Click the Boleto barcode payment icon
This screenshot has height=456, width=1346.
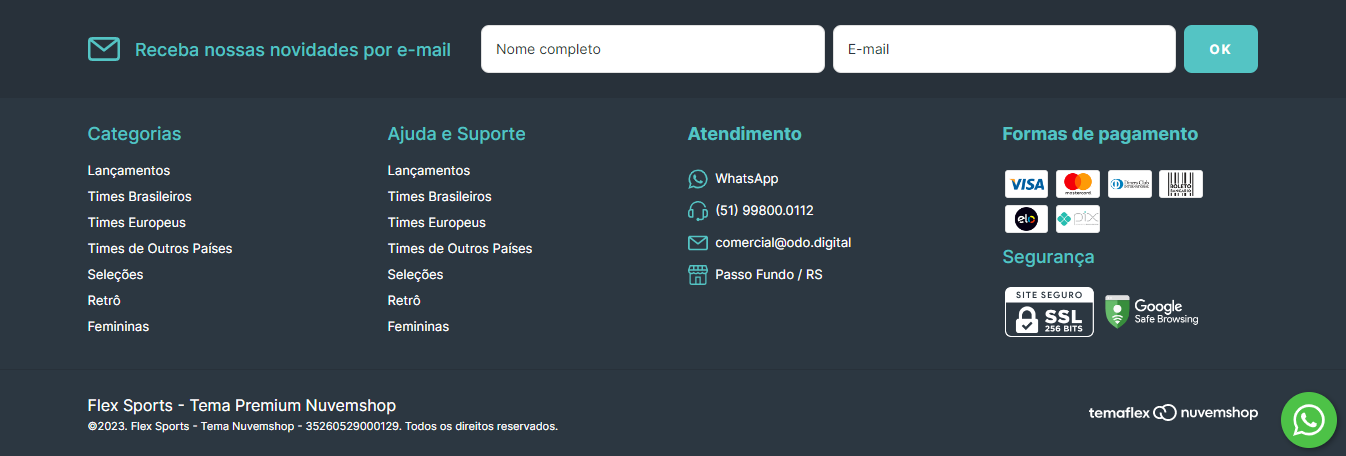click(1180, 184)
